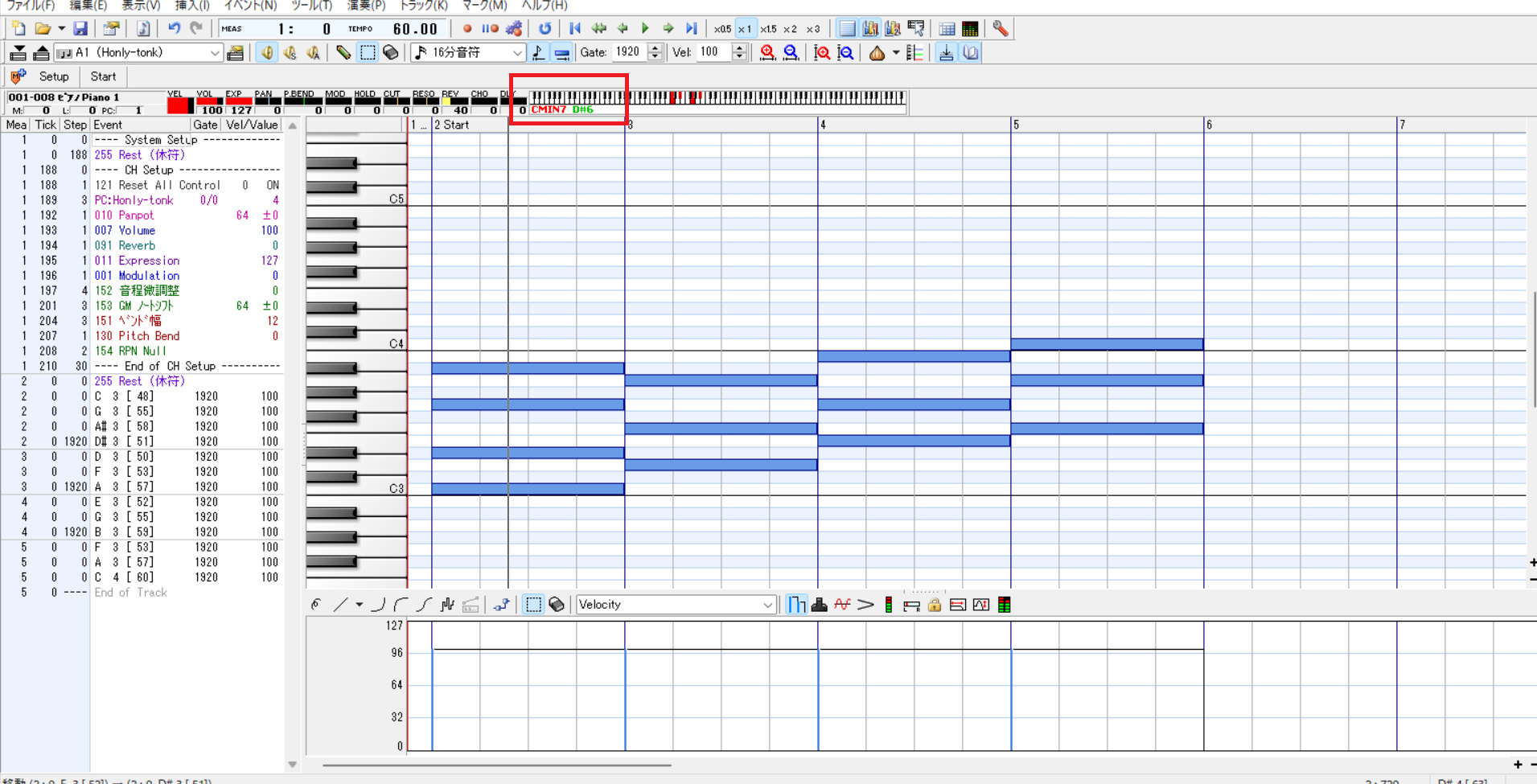The width and height of the screenshot is (1537, 784).
Task: Open the 16分音符 note length dropdown
Action: point(517,53)
